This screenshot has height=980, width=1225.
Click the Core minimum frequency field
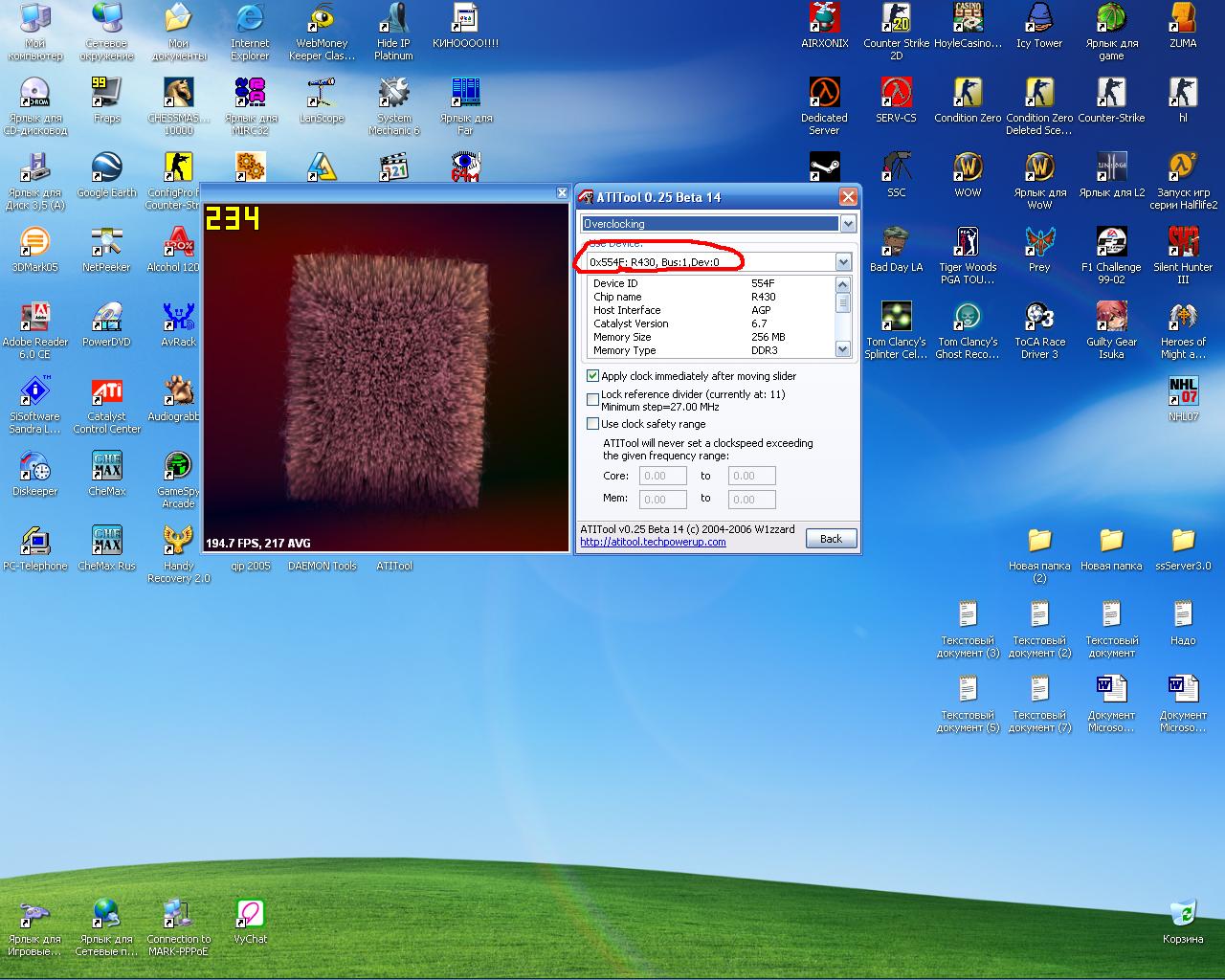[x=663, y=476]
